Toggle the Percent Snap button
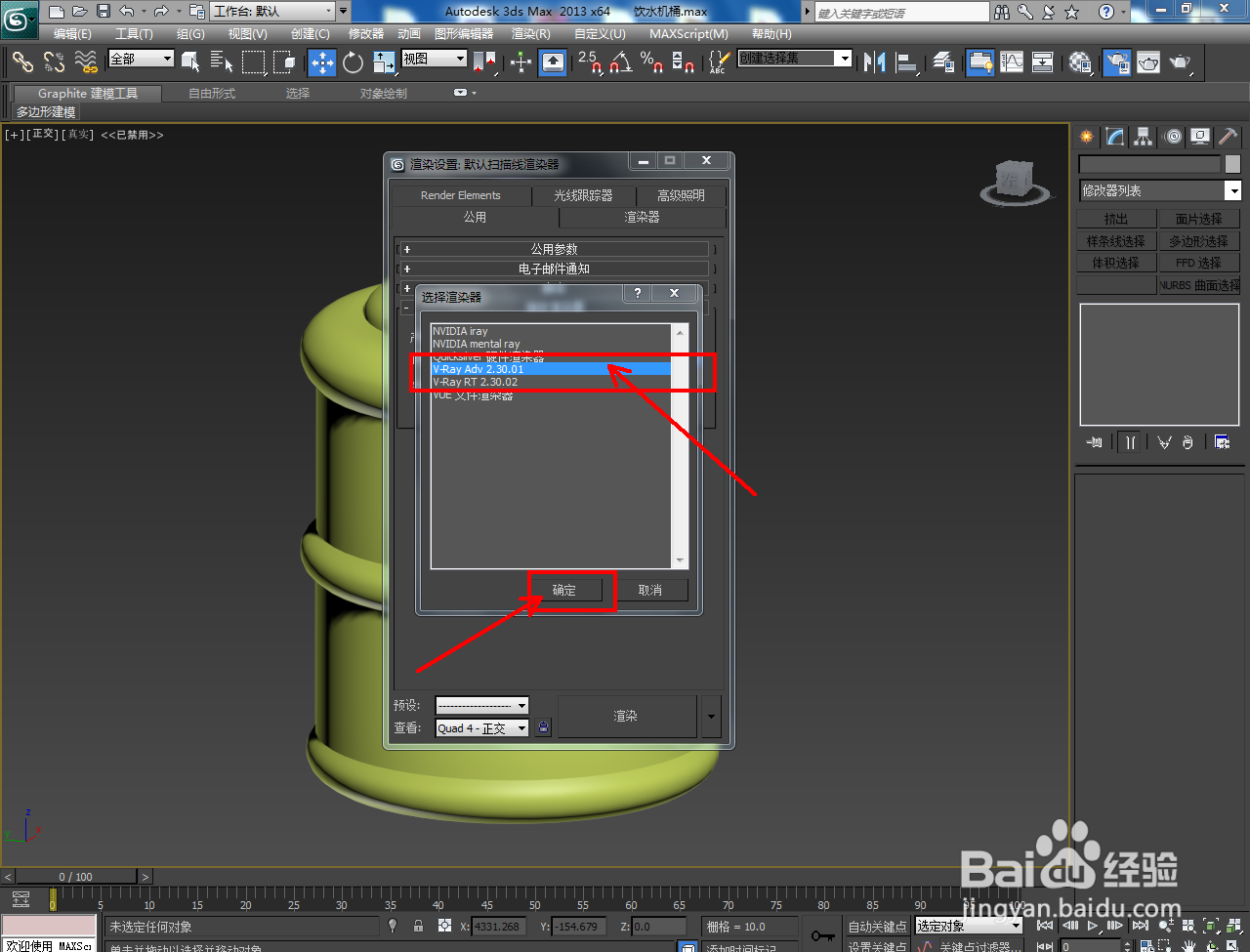Image resolution: width=1250 pixels, height=952 pixels. (x=652, y=62)
